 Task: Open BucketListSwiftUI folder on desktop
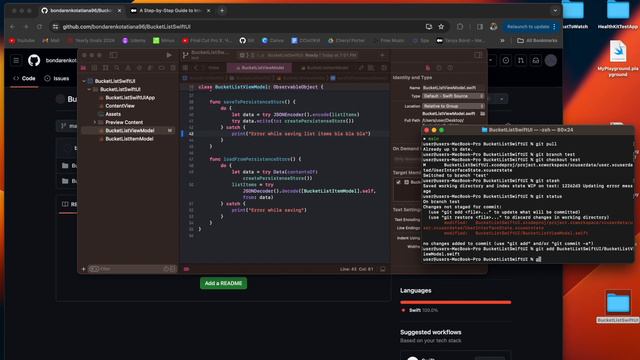click(618, 307)
